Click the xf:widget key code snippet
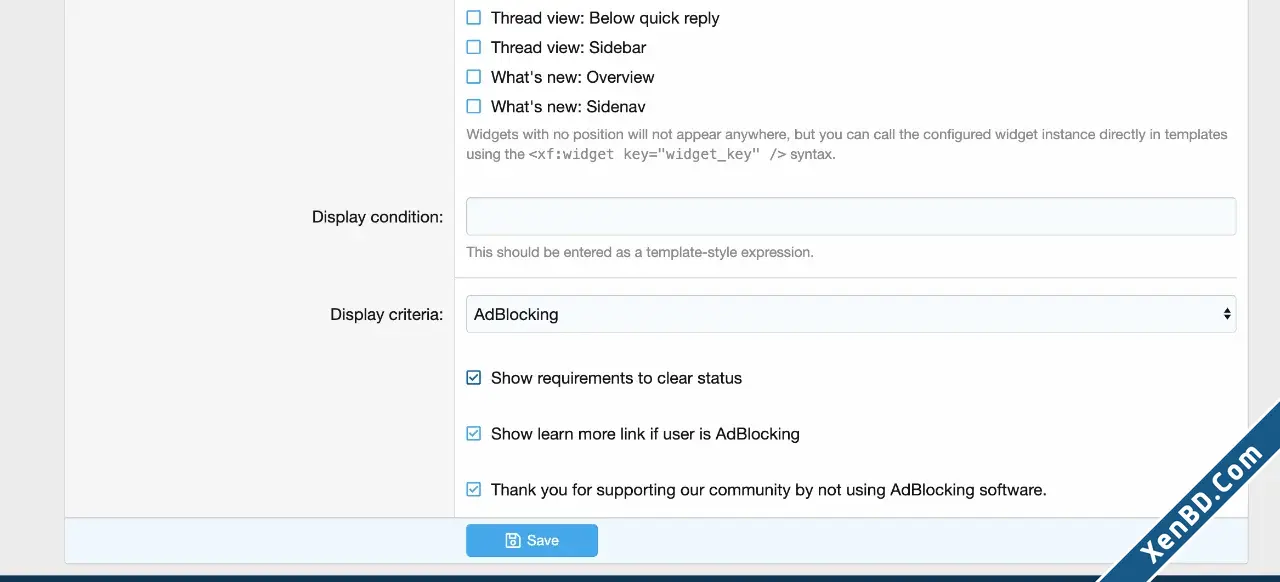The width and height of the screenshot is (1280, 582). pos(657,154)
